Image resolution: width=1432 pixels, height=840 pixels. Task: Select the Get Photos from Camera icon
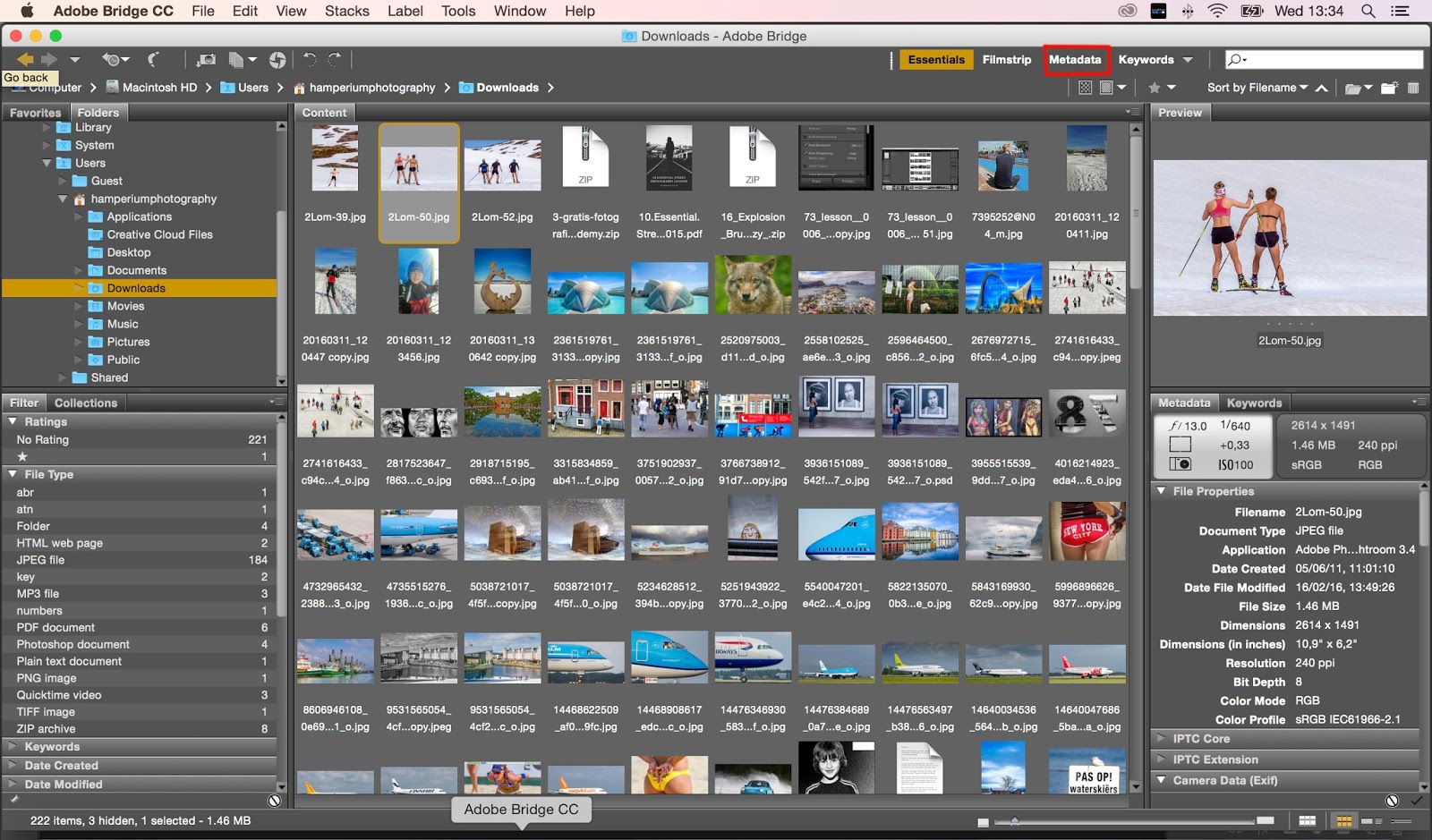coord(206,59)
